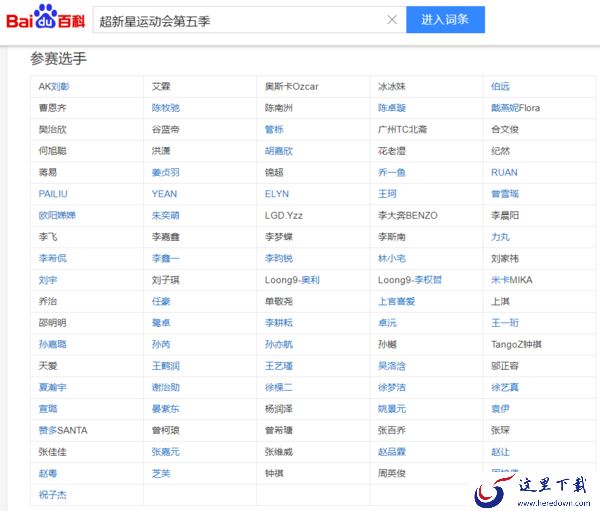Viewport: 600px width, 511px height.
Task: Clear the search box with the X icon
Action: pos(392,20)
